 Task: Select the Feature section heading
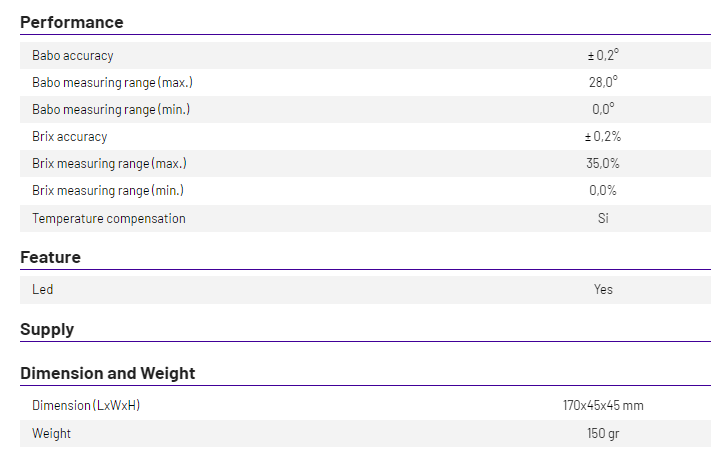pyautogui.click(x=50, y=257)
